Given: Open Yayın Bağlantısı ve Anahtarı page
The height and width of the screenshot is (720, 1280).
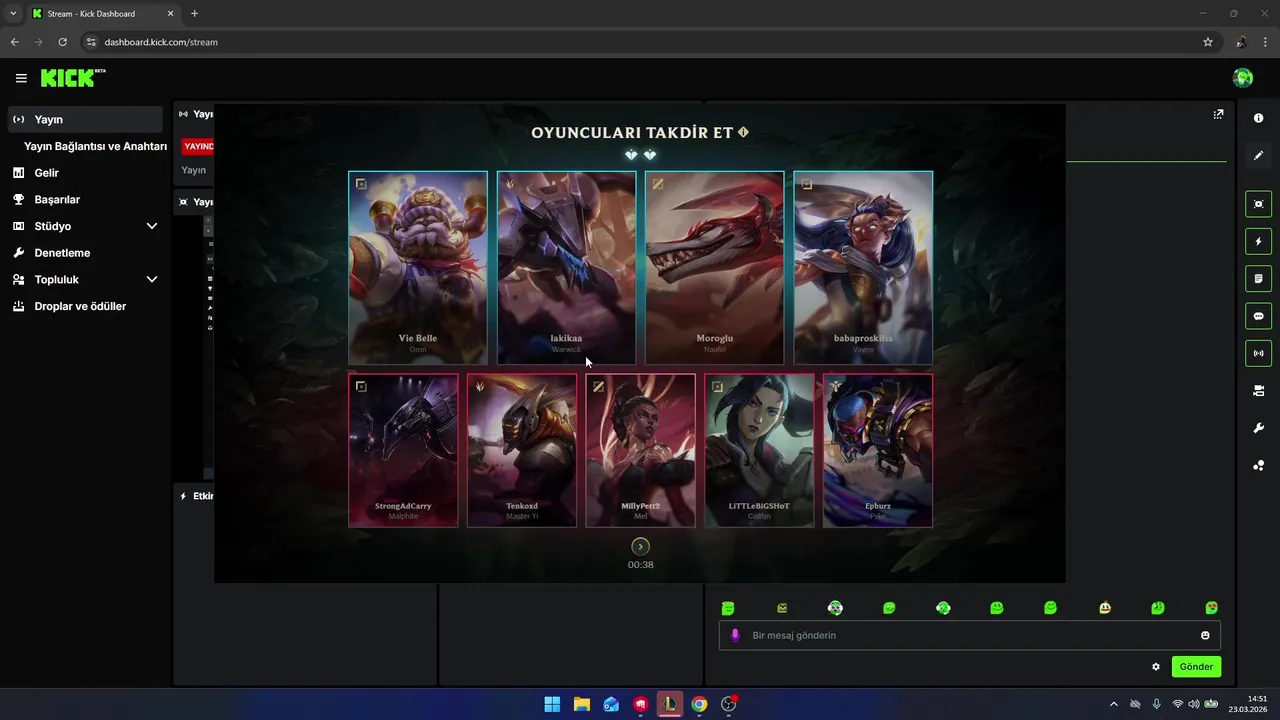Looking at the screenshot, I should pos(95,146).
